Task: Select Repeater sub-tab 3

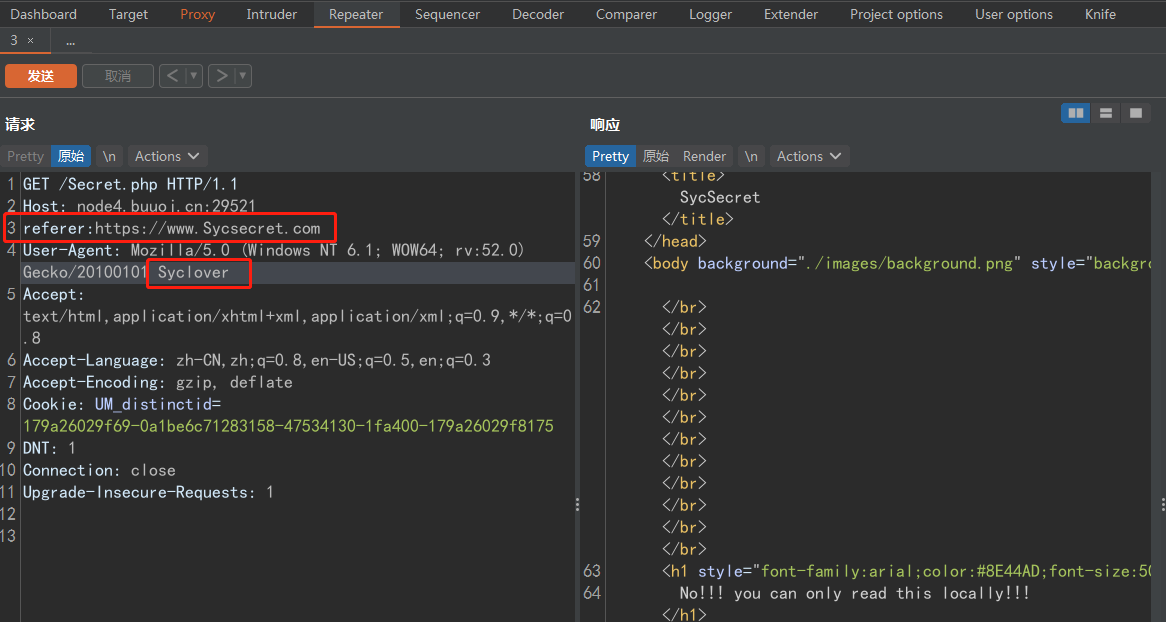Action: tap(14, 41)
